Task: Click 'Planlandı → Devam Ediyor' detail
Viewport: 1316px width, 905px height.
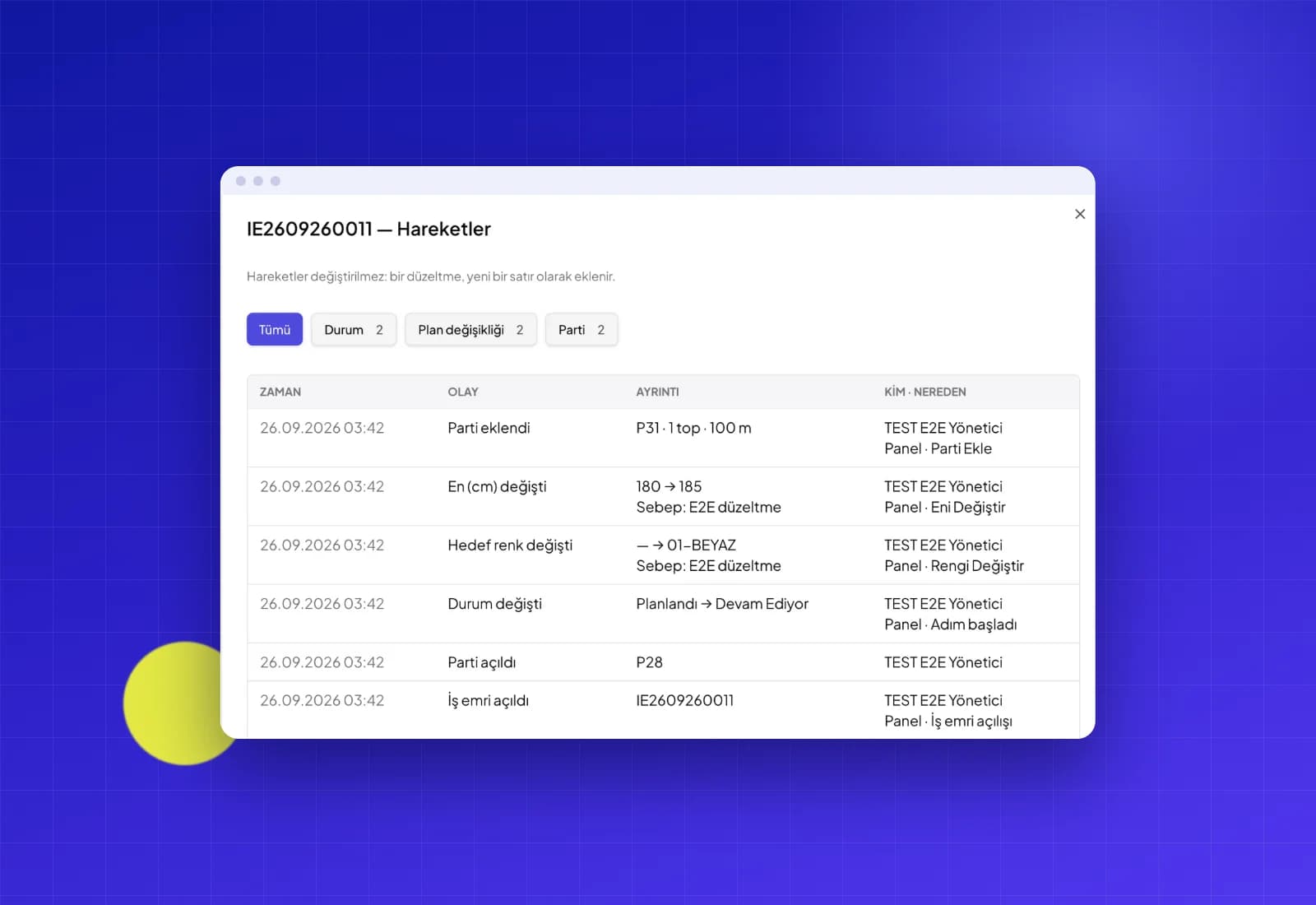Action: (722, 603)
